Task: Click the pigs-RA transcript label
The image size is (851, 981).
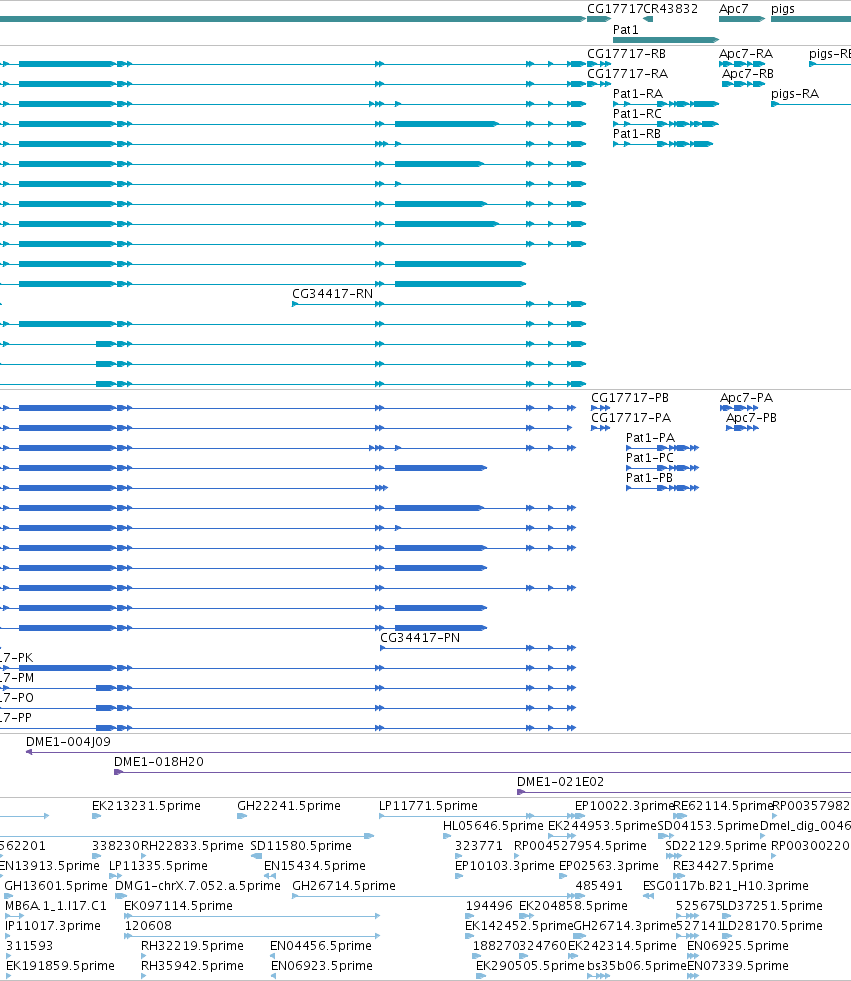Action: (x=795, y=94)
